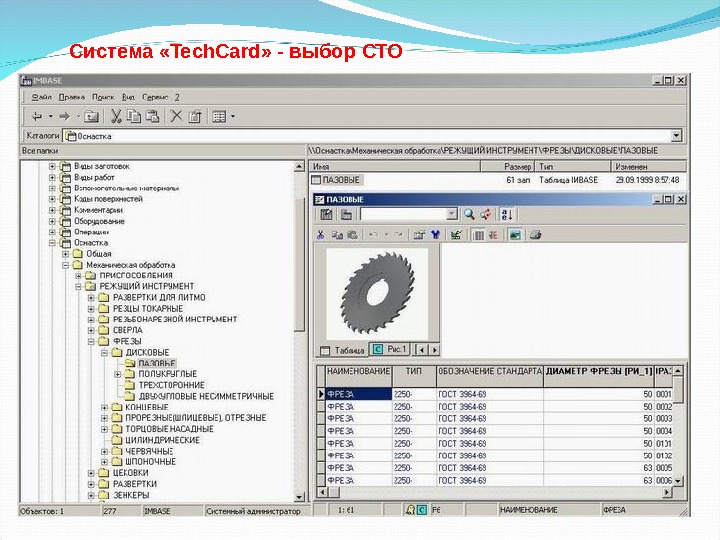720x540 pixels.
Task: Click edit table icon in ПАЗОВЫЕ window
Action: (x=326, y=214)
